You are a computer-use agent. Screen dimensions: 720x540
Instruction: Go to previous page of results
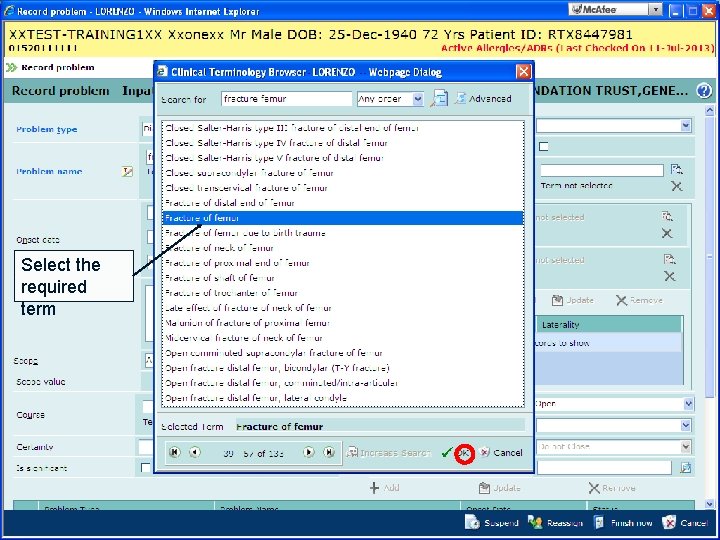[195, 452]
